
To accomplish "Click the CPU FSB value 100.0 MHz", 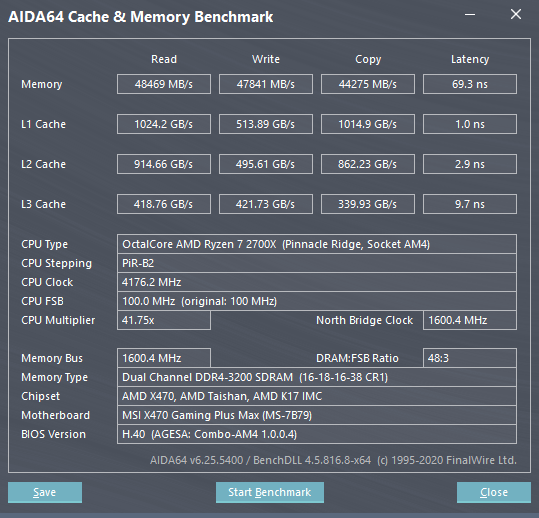I will coord(317,301).
